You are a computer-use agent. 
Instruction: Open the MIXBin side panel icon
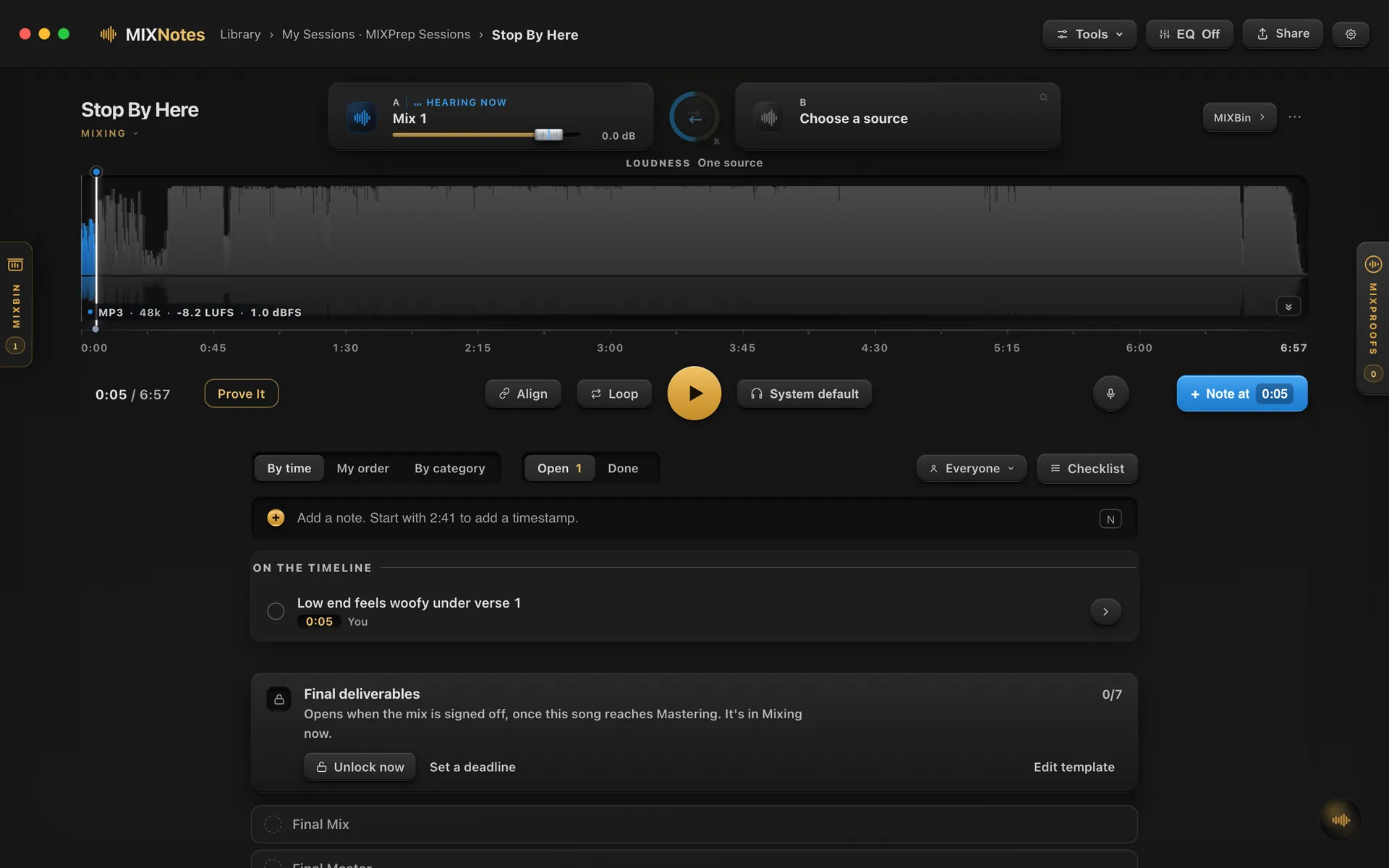15,265
